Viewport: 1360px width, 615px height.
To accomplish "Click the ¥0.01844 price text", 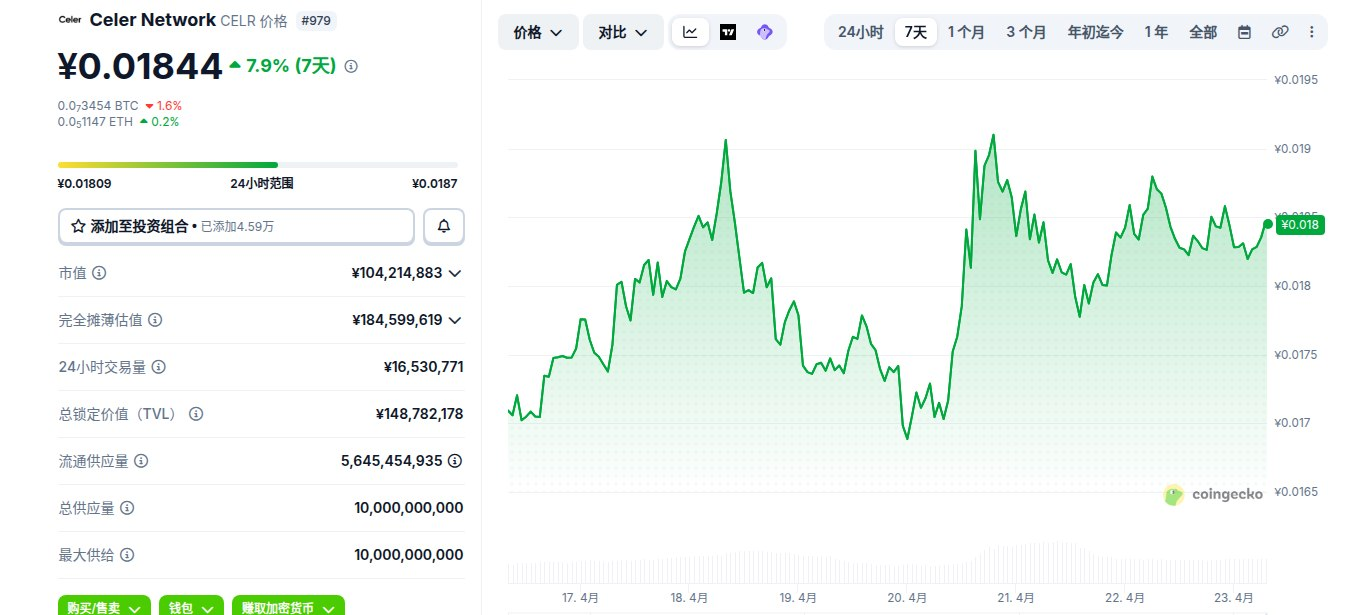I will click(140, 66).
